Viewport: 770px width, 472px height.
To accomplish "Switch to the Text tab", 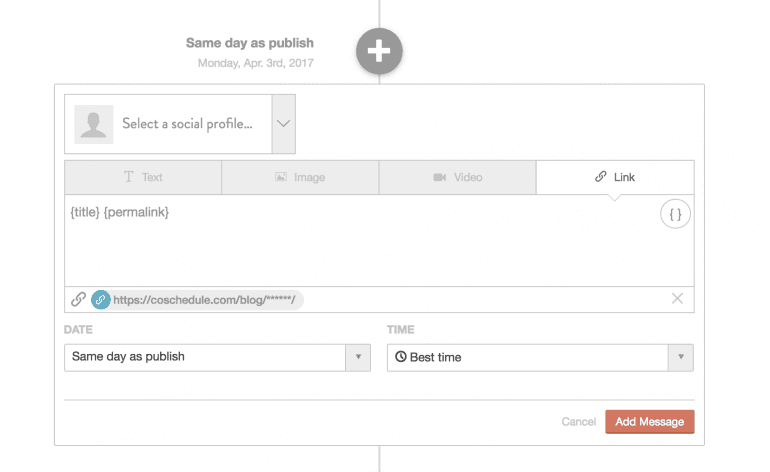I will [x=143, y=177].
